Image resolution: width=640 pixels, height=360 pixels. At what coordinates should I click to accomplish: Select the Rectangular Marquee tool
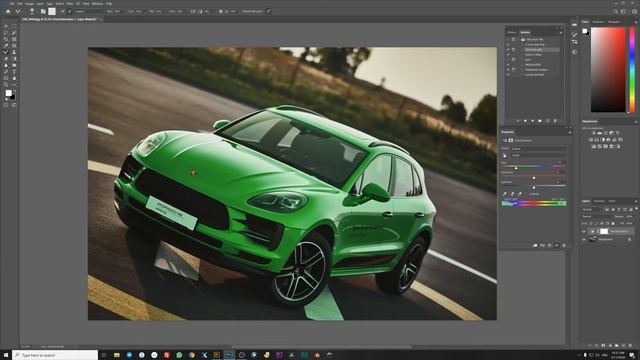click(14, 26)
